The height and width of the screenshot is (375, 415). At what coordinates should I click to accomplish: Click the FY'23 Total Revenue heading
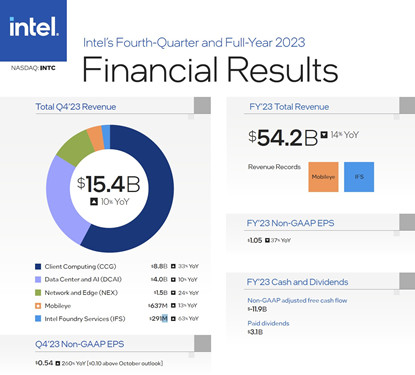coord(289,107)
